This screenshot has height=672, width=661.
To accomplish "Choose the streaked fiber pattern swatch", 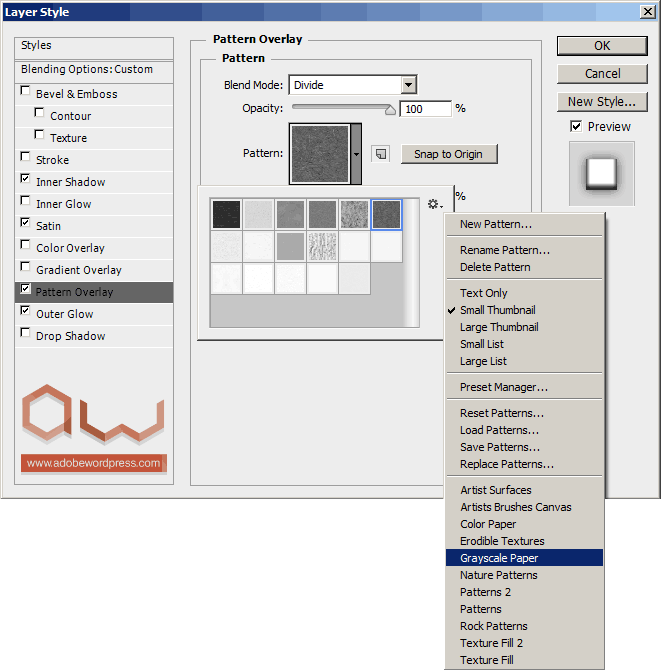I will tap(322, 246).
